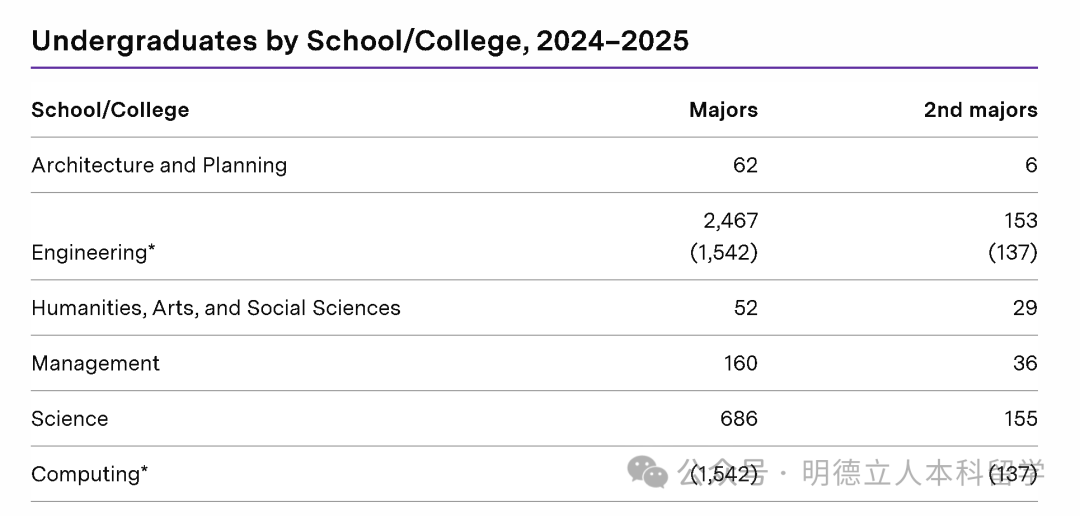Click the 2nd majors column header
The height and width of the screenshot is (516, 1080).
pos(980,110)
